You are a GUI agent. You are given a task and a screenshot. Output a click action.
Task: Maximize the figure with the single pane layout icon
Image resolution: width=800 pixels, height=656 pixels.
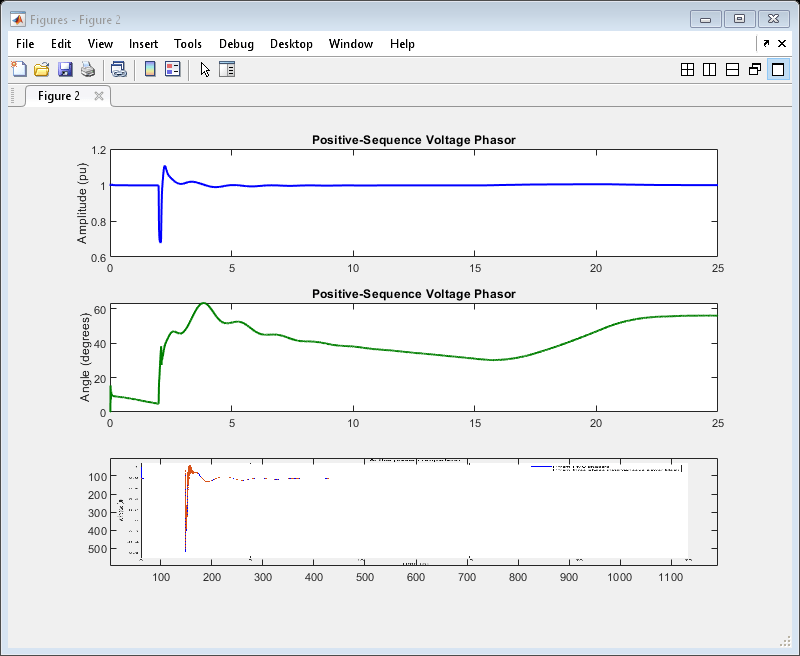(x=778, y=69)
